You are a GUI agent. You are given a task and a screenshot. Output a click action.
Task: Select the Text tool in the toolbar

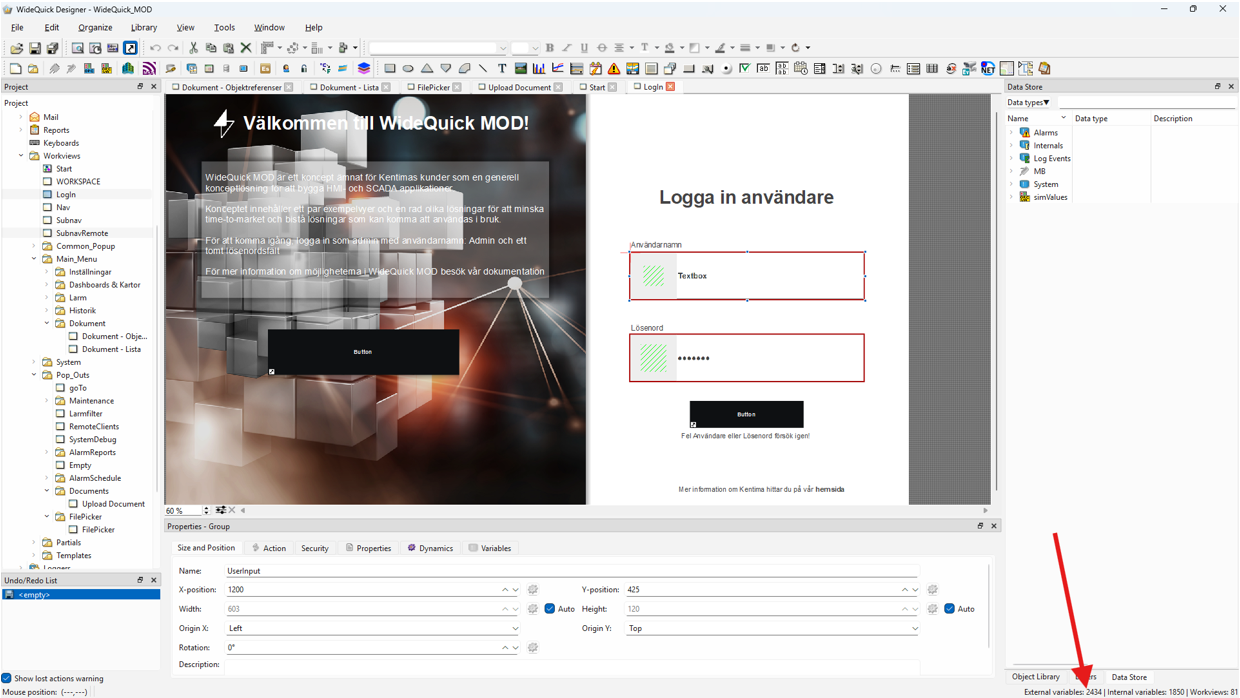pos(501,68)
